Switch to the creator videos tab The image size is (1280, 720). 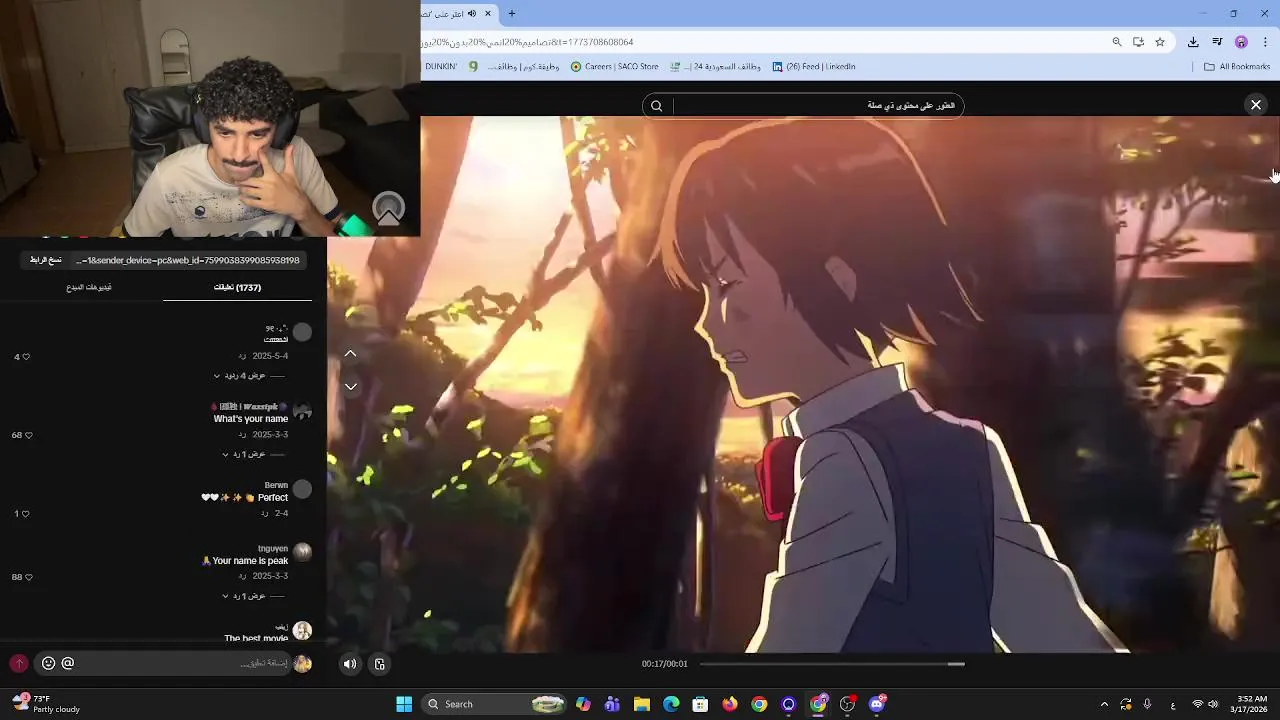coord(89,287)
